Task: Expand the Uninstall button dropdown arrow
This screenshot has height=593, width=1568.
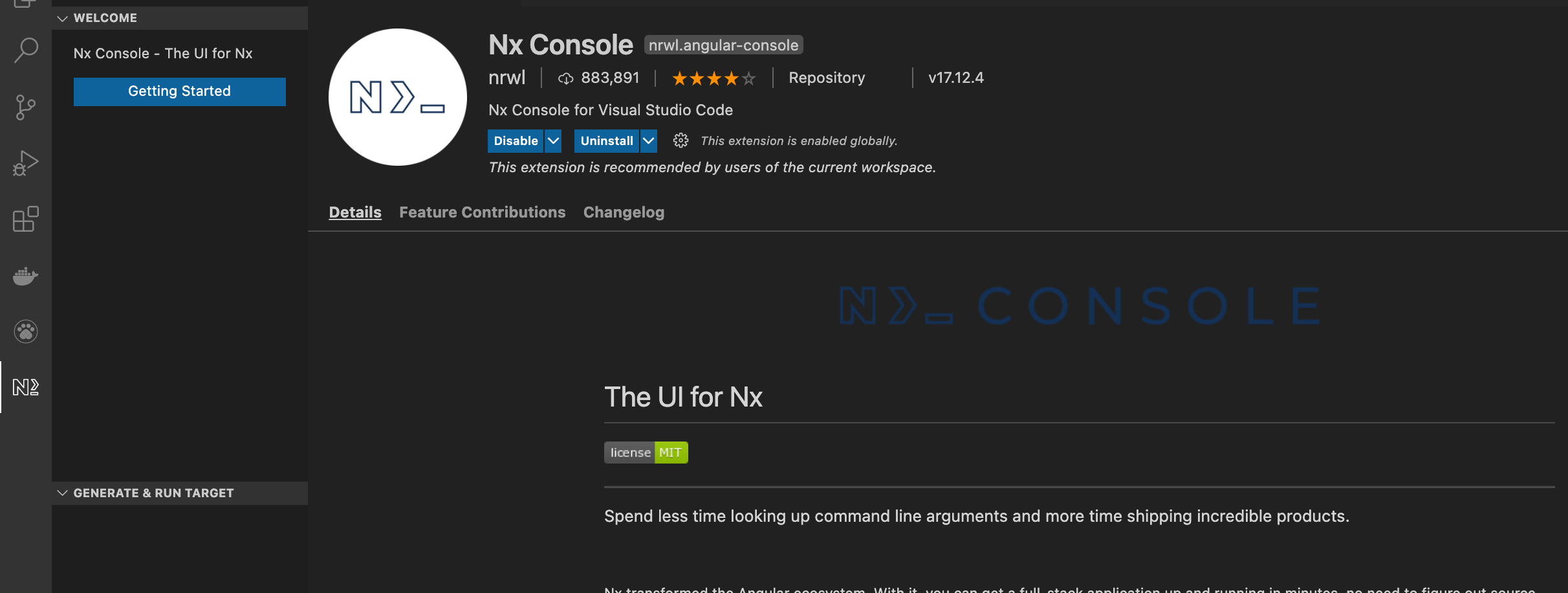Action: pyautogui.click(x=649, y=140)
